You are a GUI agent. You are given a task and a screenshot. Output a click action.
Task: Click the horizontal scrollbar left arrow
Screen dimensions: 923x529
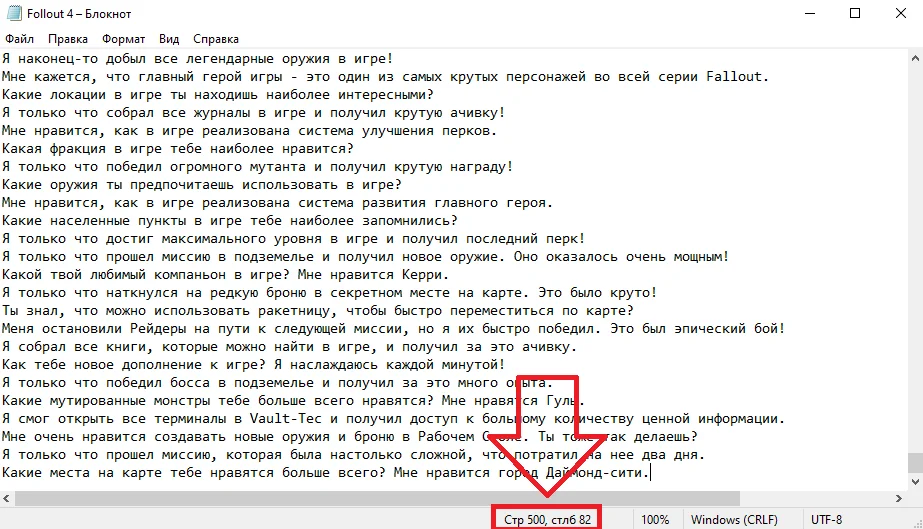click(6, 498)
